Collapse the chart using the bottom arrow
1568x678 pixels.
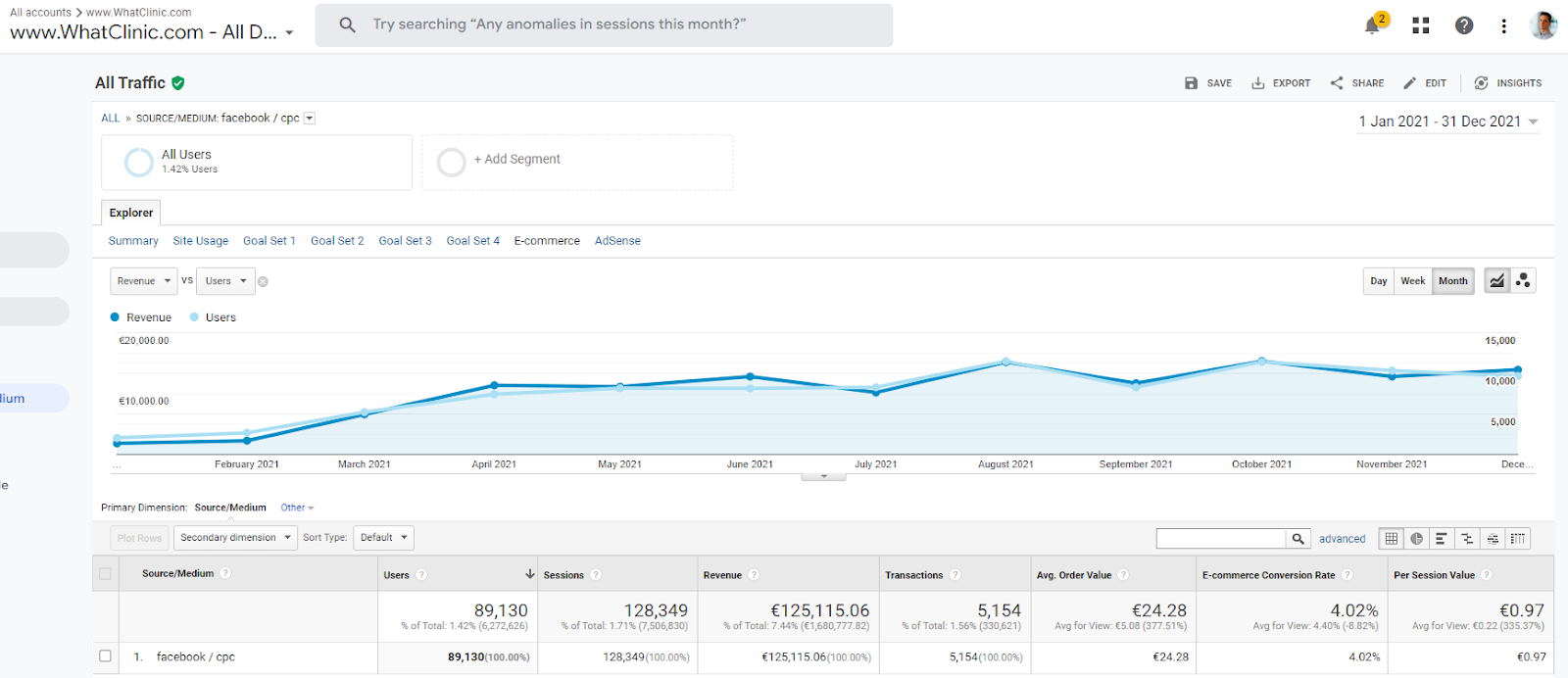(x=824, y=477)
